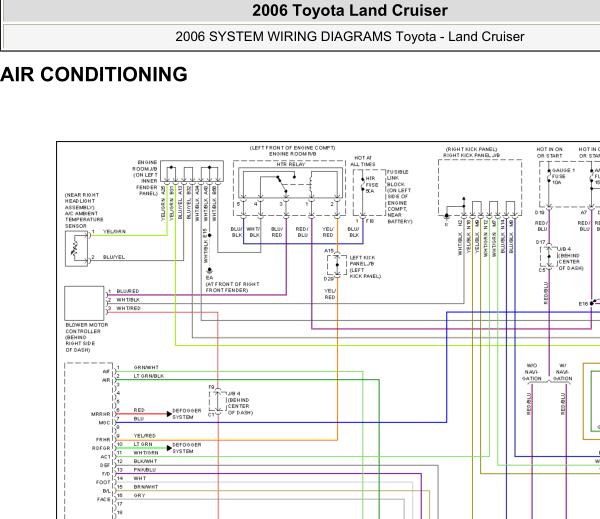
Task: Click the 'GRN/WHT' wire label at pin 1
Action: coord(146,367)
